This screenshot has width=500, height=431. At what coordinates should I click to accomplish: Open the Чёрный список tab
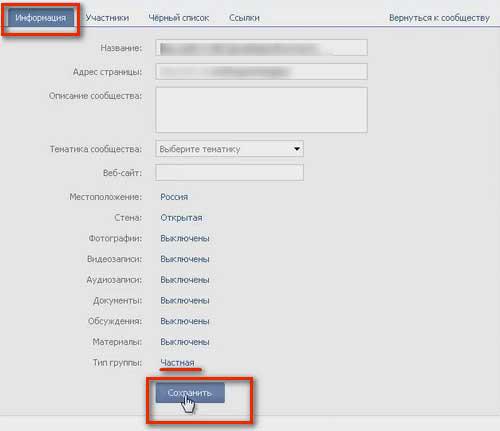(x=179, y=18)
